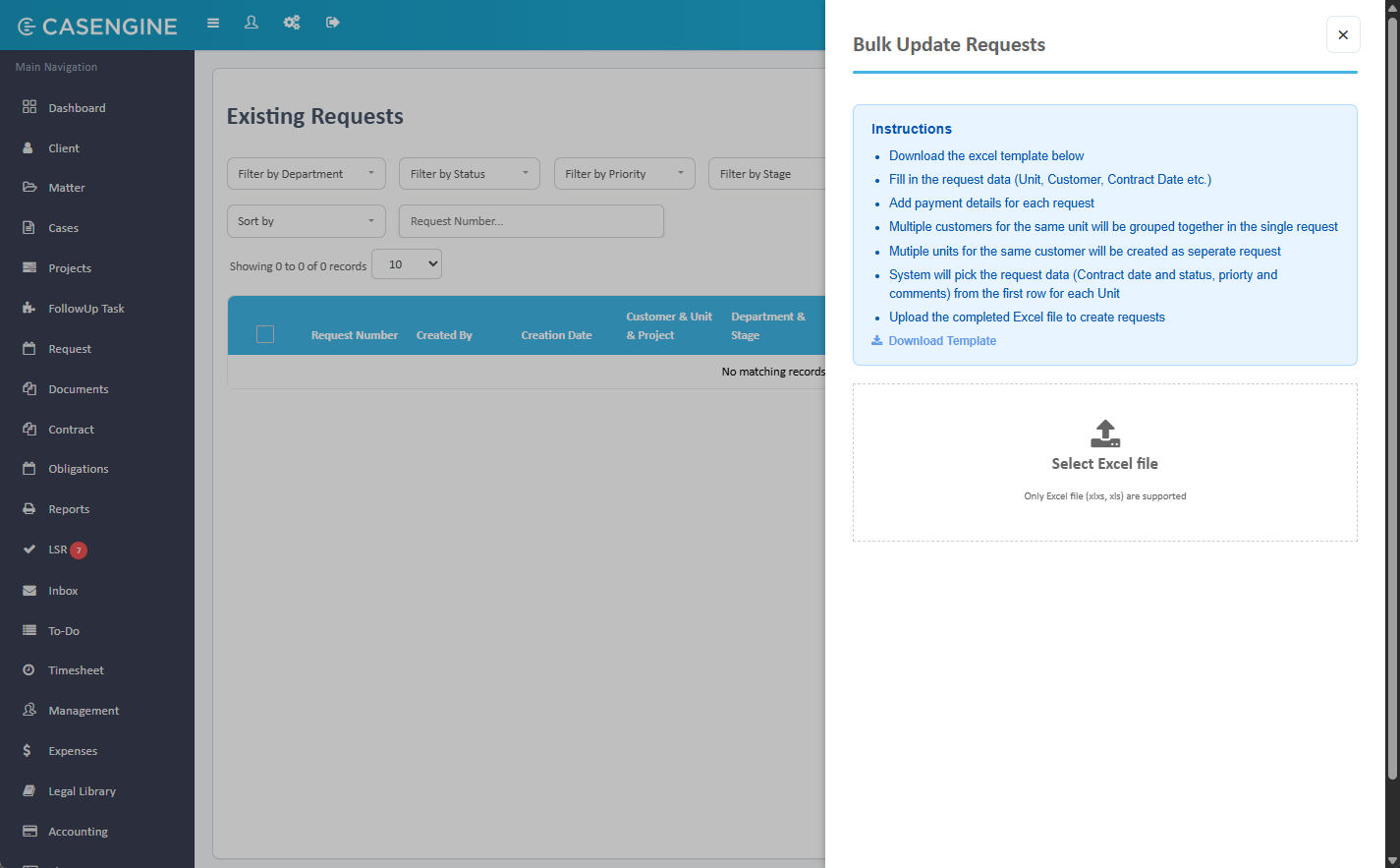The height and width of the screenshot is (868, 1400).
Task: Click the Cases document icon
Action: pyautogui.click(x=28, y=227)
